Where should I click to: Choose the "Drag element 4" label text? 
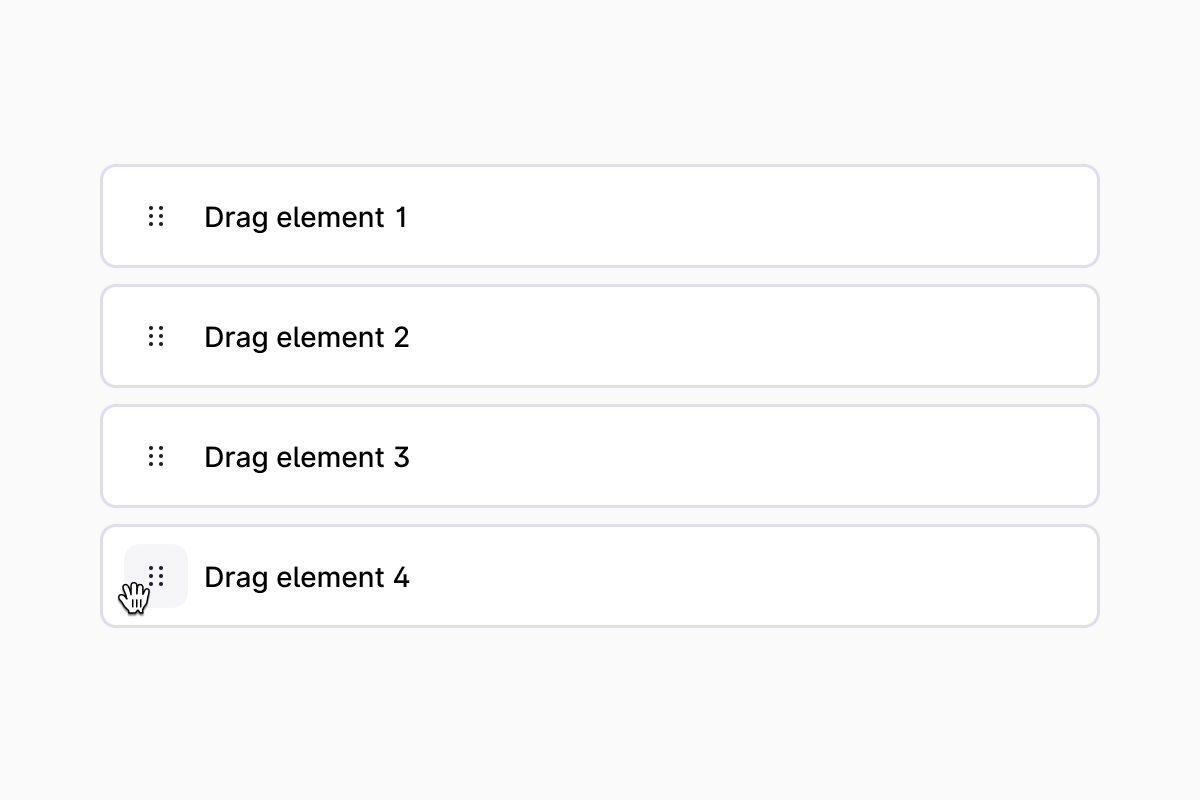306,577
